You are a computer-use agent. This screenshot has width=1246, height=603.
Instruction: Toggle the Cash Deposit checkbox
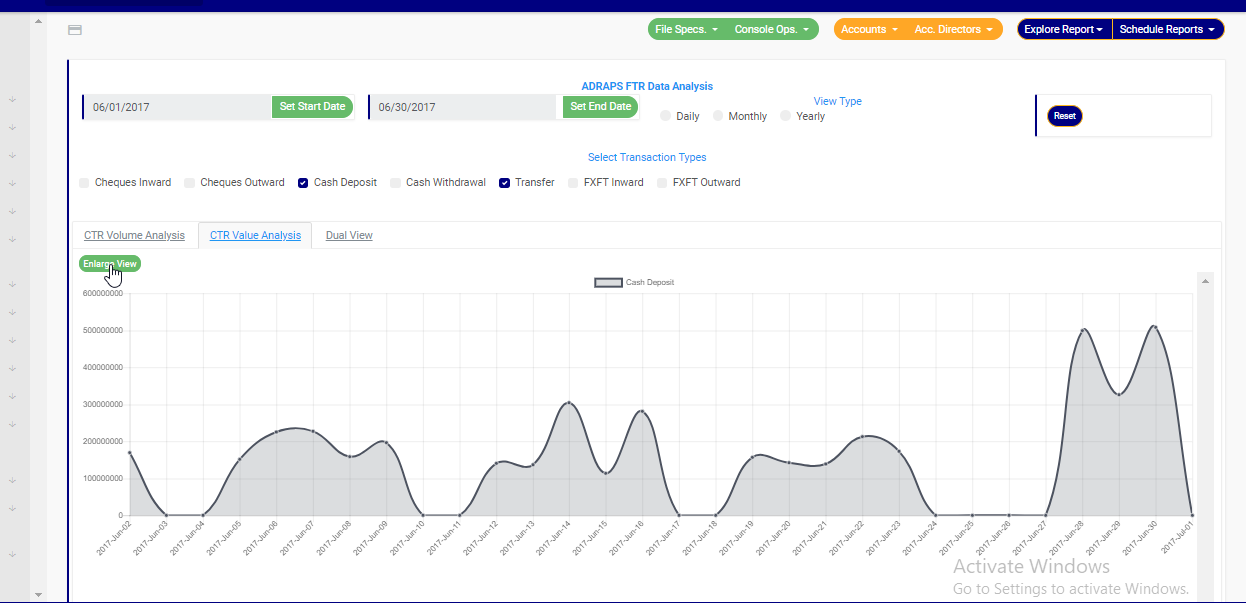[x=303, y=183]
